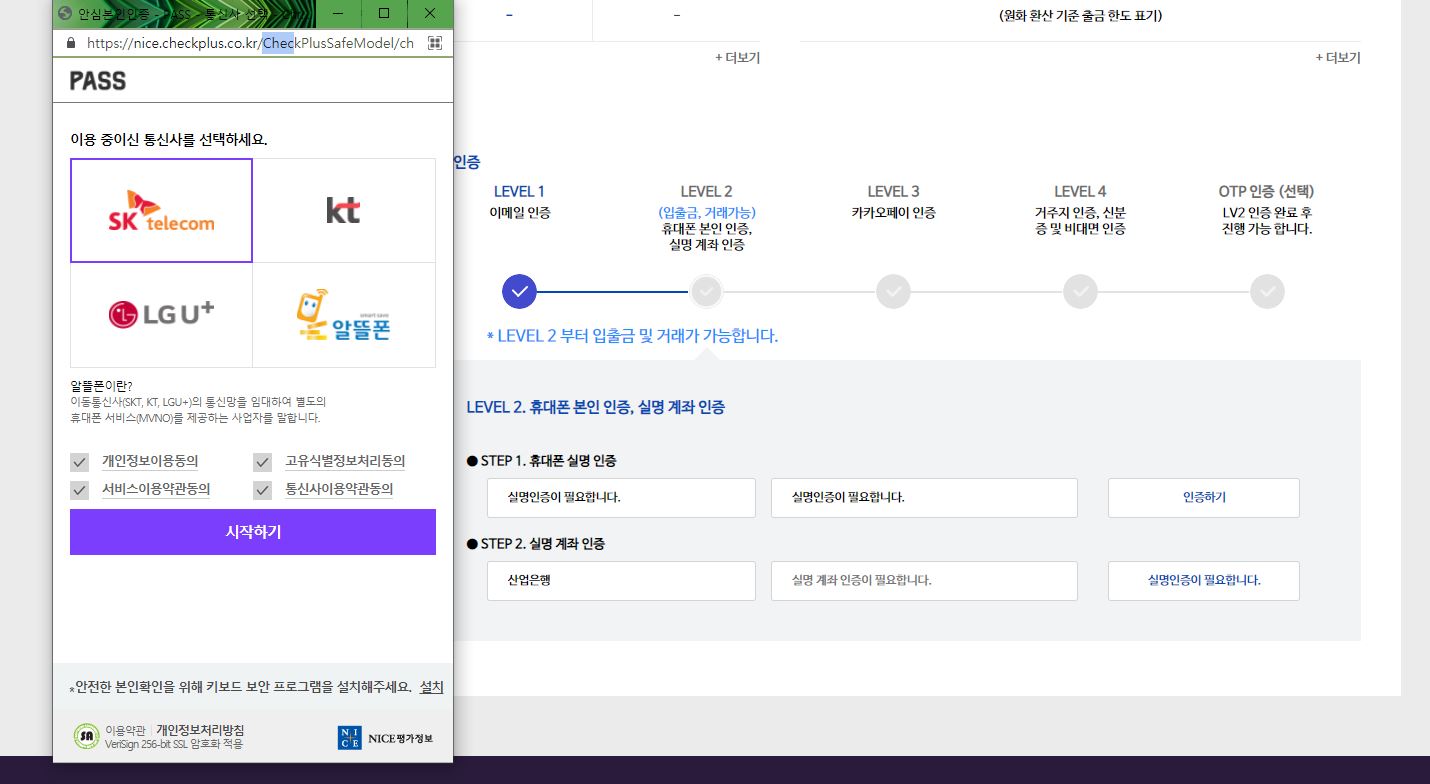Image resolution: width=1430 pixels, height=784 pixels.
Task: Open the 고유식별정보처리동의 terms link
Action: [345, 461]
